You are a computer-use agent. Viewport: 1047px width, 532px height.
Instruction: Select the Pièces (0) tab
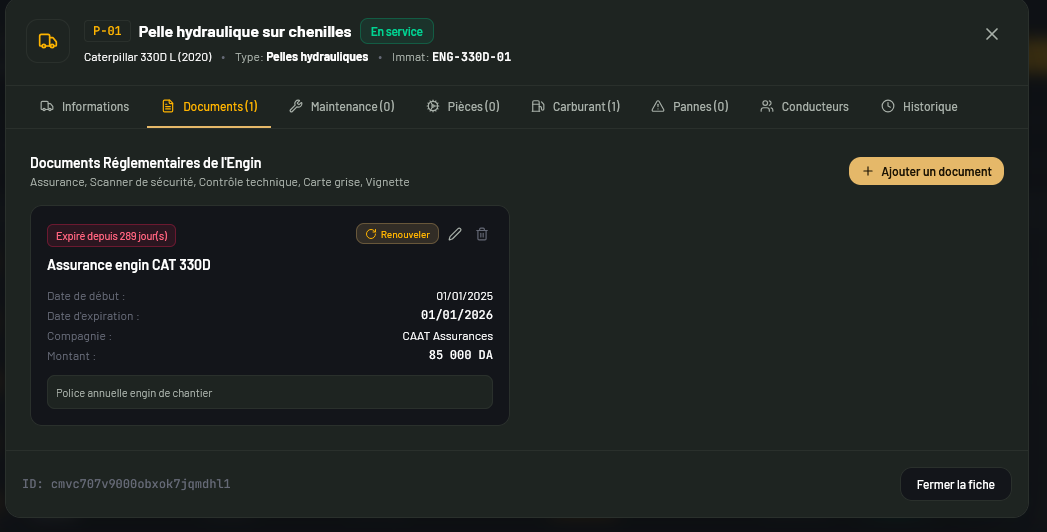pyautogui.click(x=463, y=107)
